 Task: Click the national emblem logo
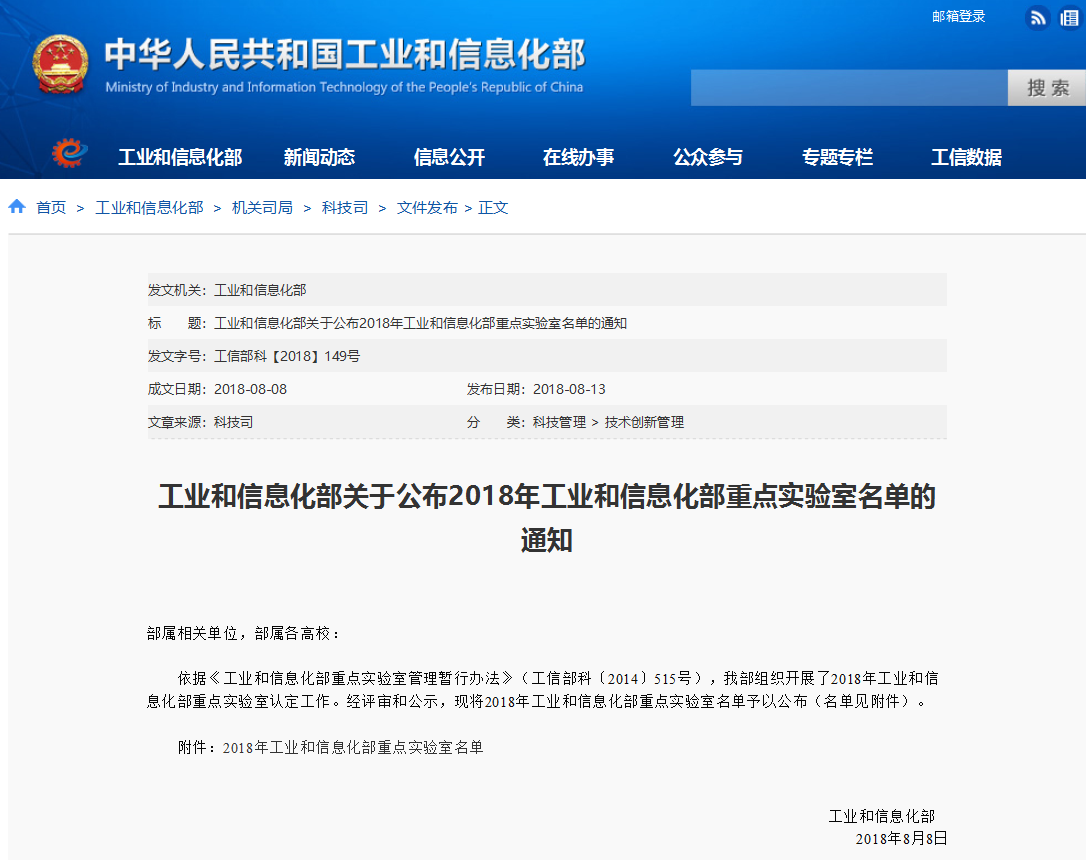coord(61,64)
